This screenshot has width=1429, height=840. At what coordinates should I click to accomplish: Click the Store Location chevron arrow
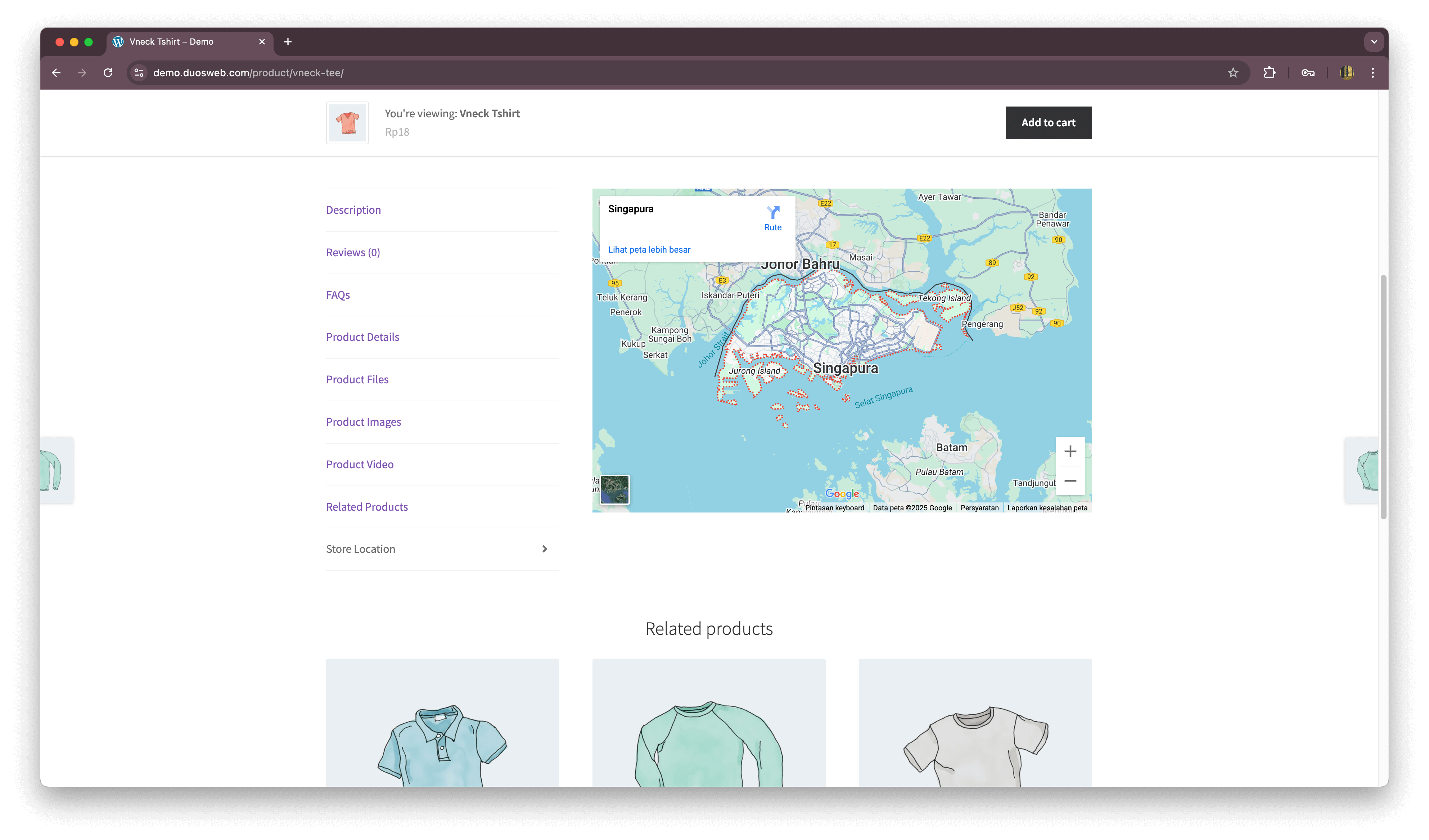point(544,549)
